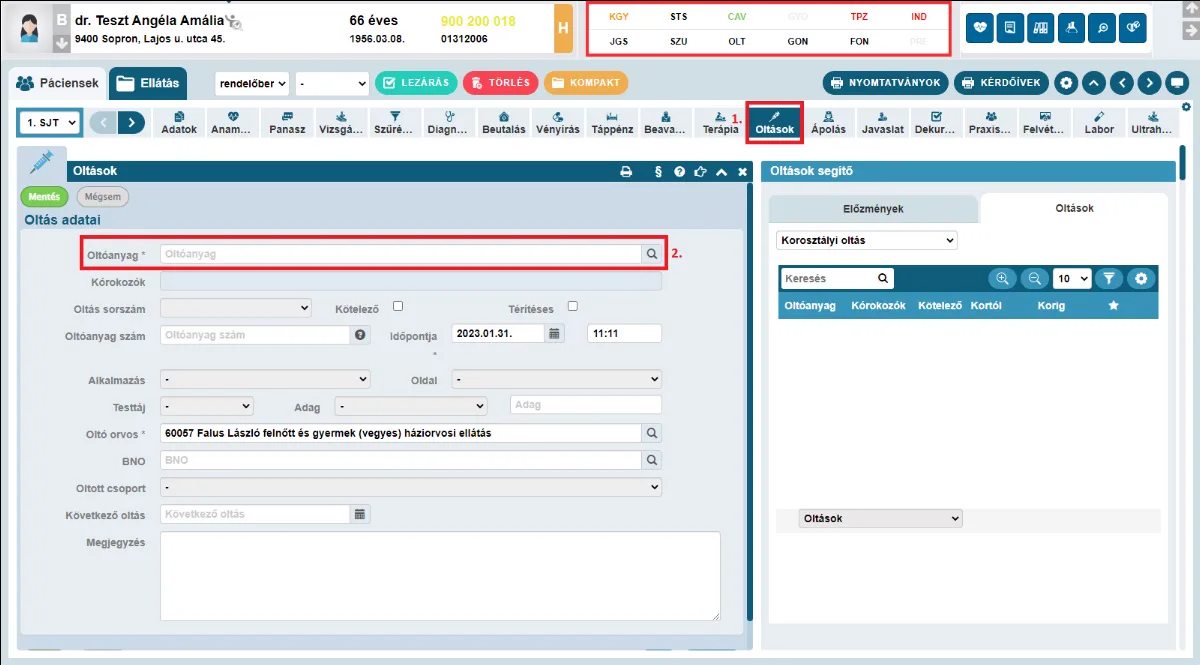The width and height of the screenshot is (1200, 665).
Task: Zoom in the Oltások helper table
Action: click(1002, 279)
